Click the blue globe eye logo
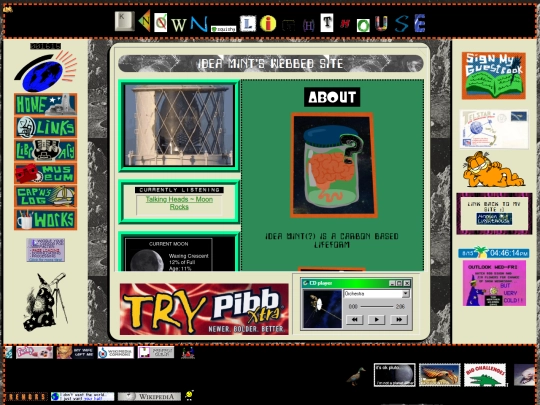The width and height of the screenshot is (540, 405). pyautogui.click(x=45, y=71)
